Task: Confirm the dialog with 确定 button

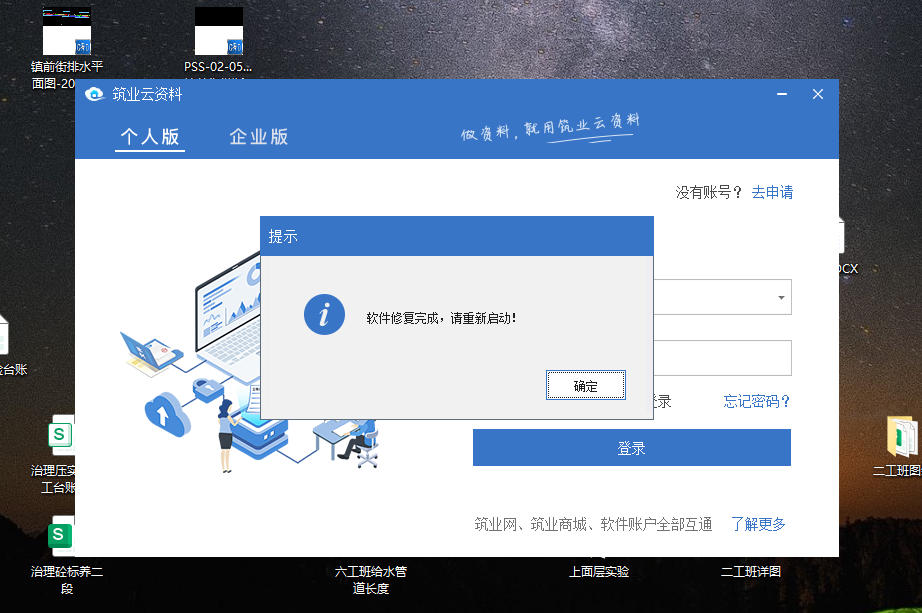Action: [x=585, y=385]
